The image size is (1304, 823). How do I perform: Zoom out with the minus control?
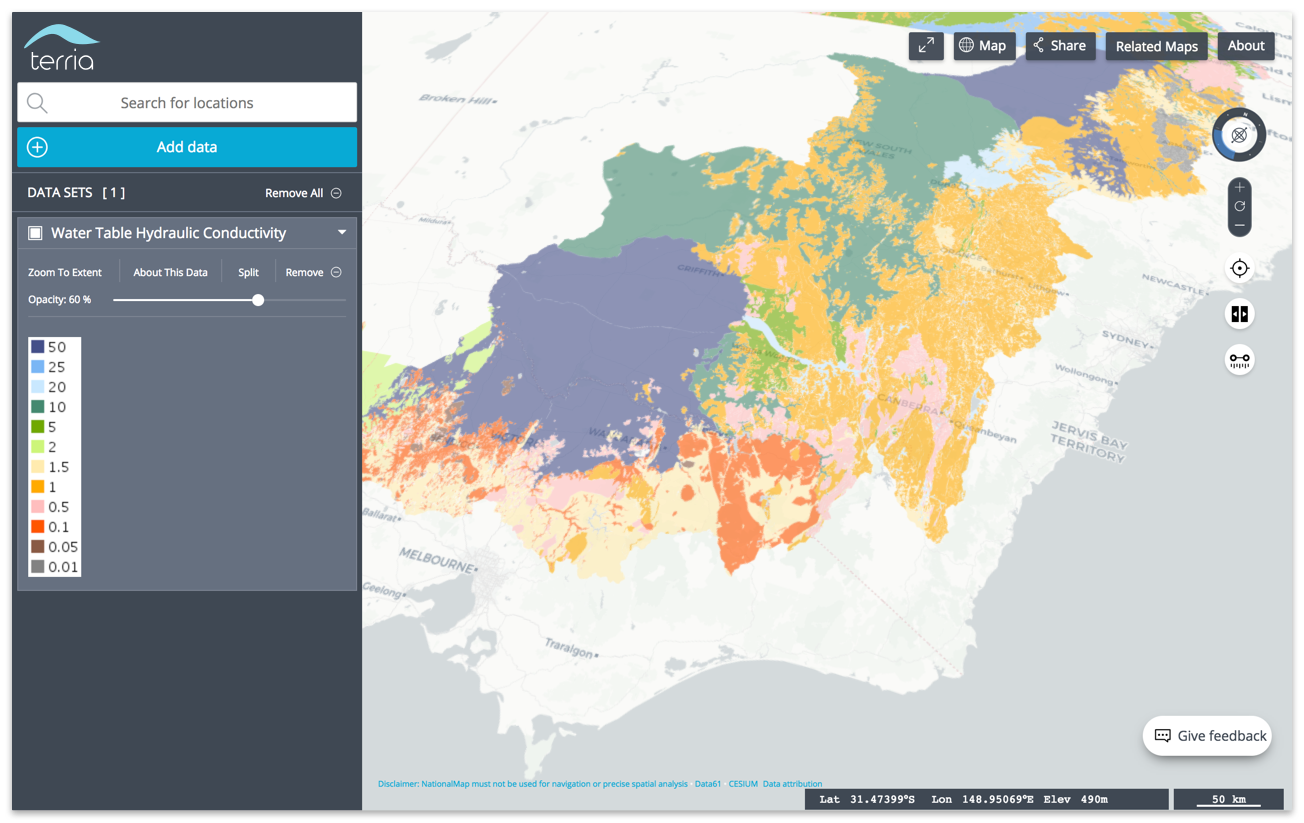click(x=1239, y=225)
